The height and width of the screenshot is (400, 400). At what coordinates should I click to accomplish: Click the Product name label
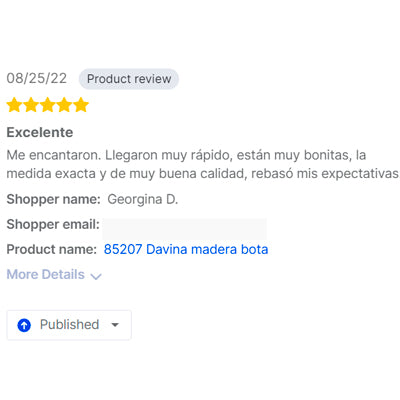pos(52,249)
